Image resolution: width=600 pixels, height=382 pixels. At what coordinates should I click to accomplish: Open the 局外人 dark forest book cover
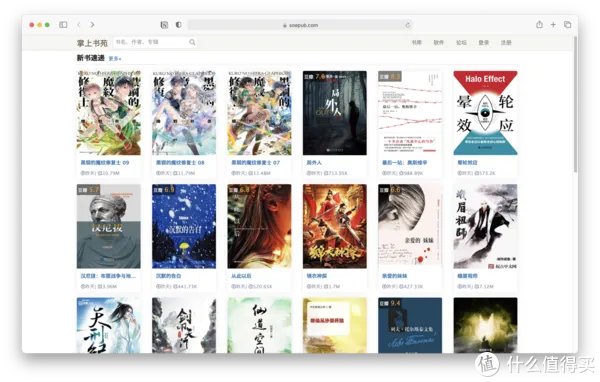point(335,113)
